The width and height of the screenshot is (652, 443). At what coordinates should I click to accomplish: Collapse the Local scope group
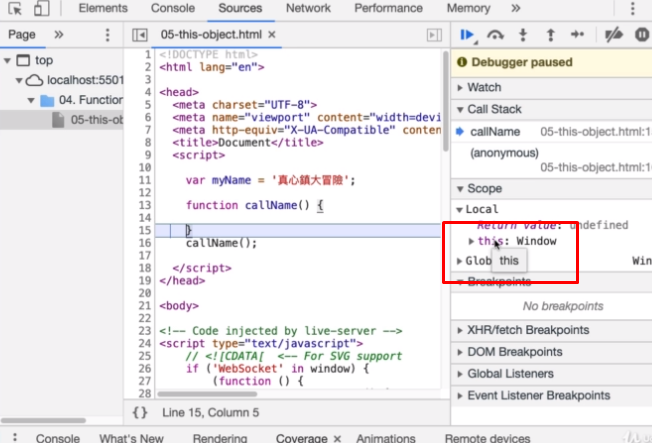tap(459, 209)
